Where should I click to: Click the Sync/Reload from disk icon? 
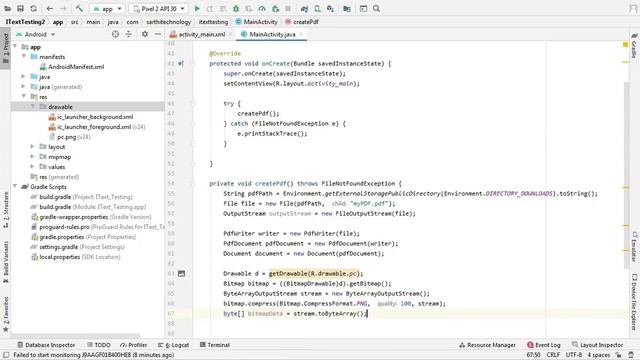pos(33,9)
